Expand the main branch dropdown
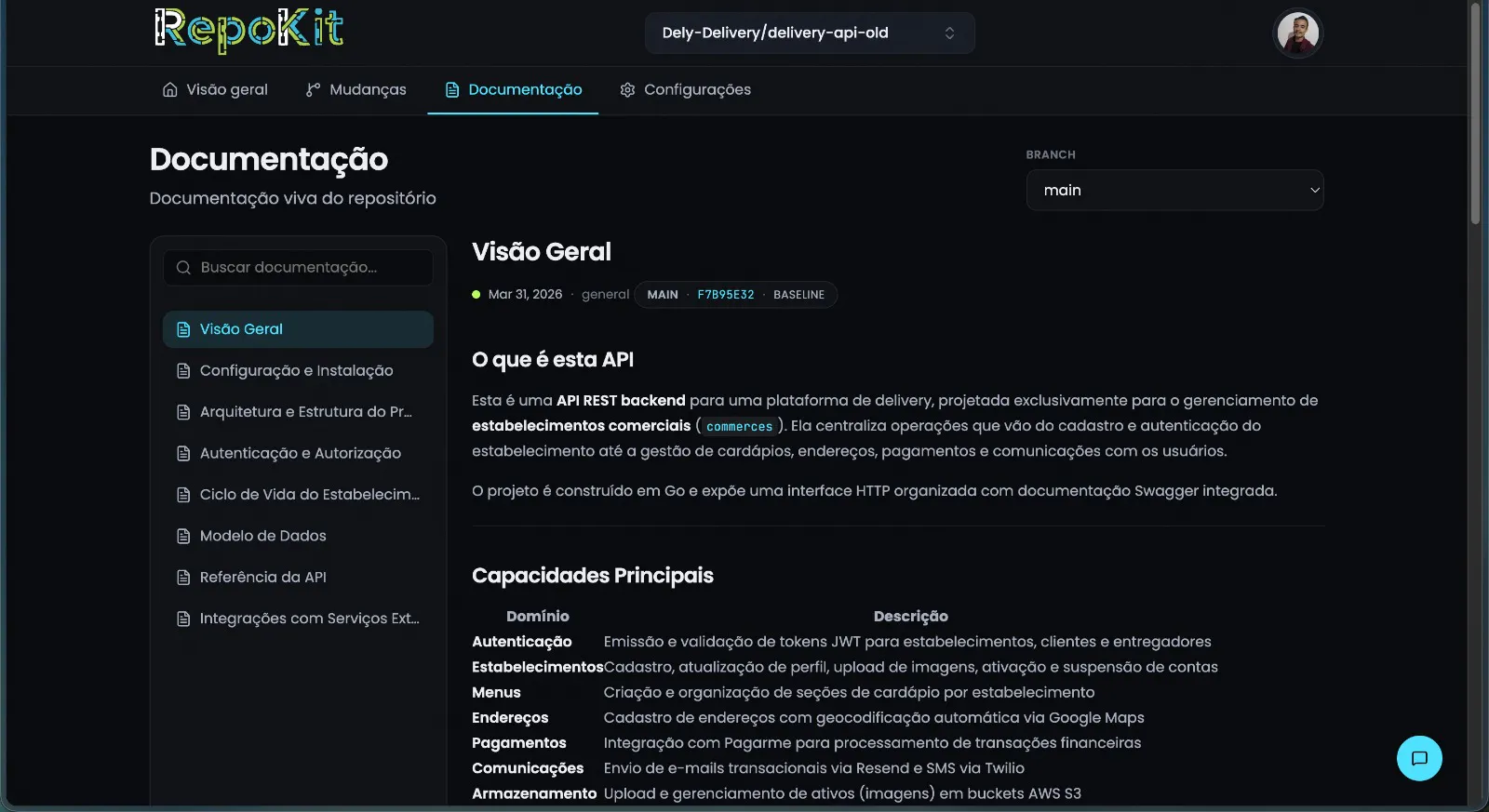Image resolution: width=1489 pixels, height=812 pixels. pos(1174,190)
